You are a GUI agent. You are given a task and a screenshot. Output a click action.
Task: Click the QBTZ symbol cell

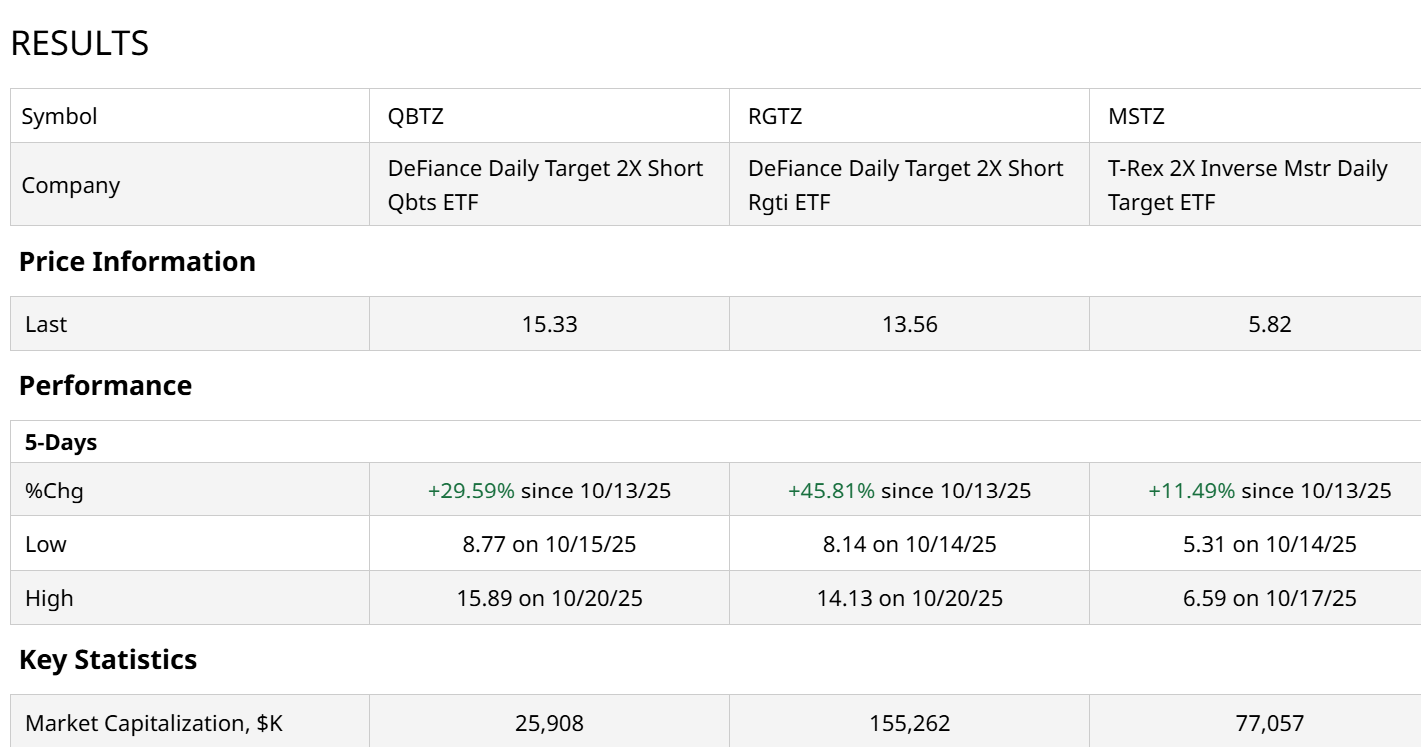coord(416,116)
